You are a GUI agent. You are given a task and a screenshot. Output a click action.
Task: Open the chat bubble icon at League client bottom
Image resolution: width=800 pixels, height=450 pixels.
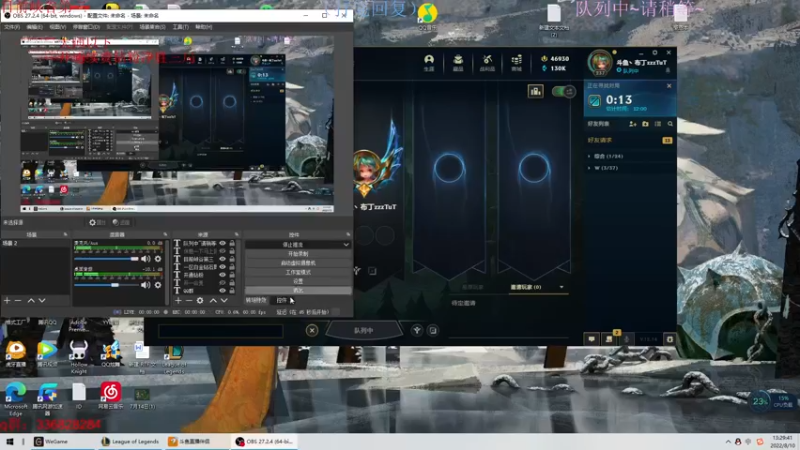591,339
